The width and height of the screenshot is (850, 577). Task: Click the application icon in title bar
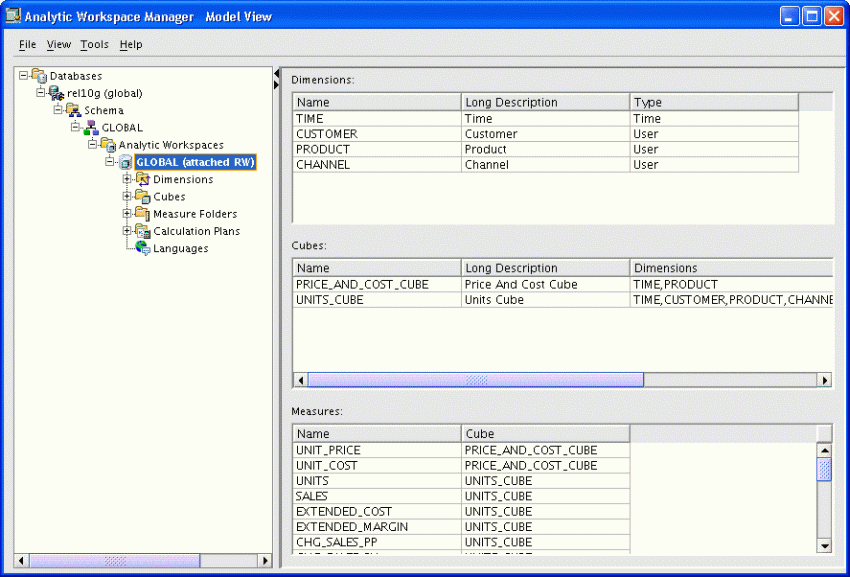point(13,16)
